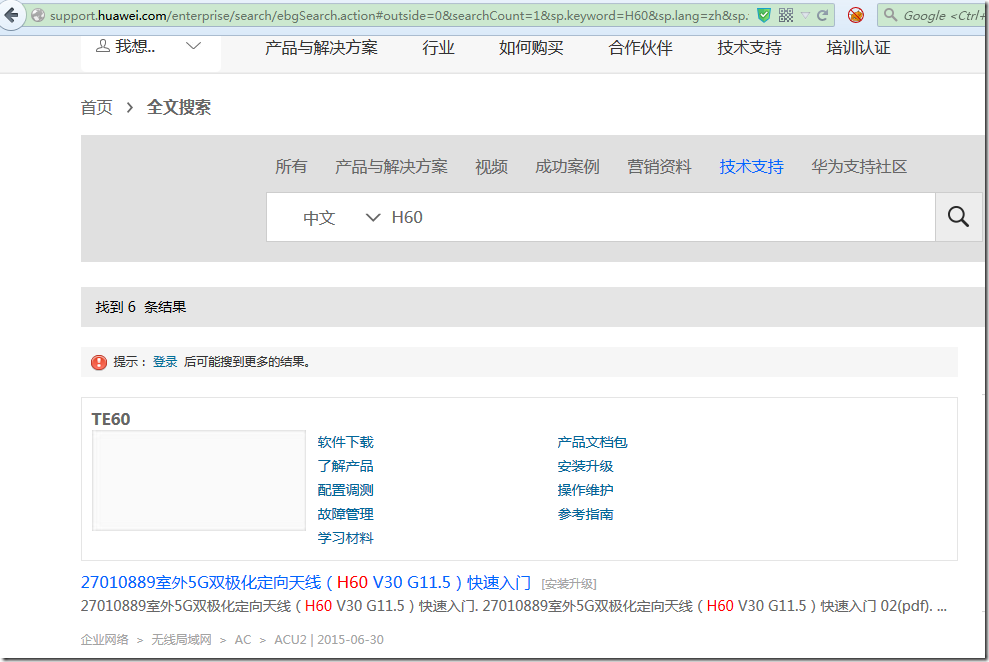989x662 pixels.
Task: Open the address bar history dropdown arrow
Action: pyautogui.click(x=805, y=15)
